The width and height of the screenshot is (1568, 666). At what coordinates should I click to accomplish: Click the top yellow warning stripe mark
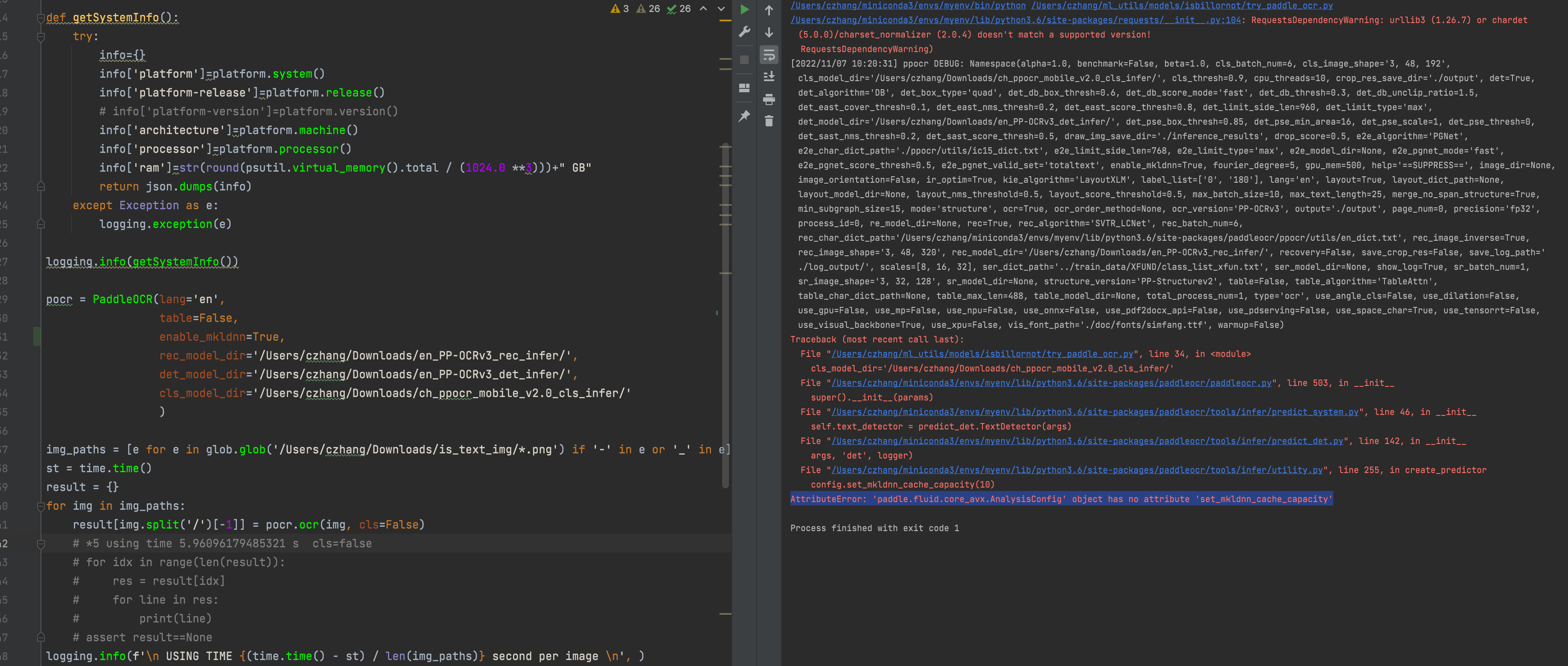point(725,20)
